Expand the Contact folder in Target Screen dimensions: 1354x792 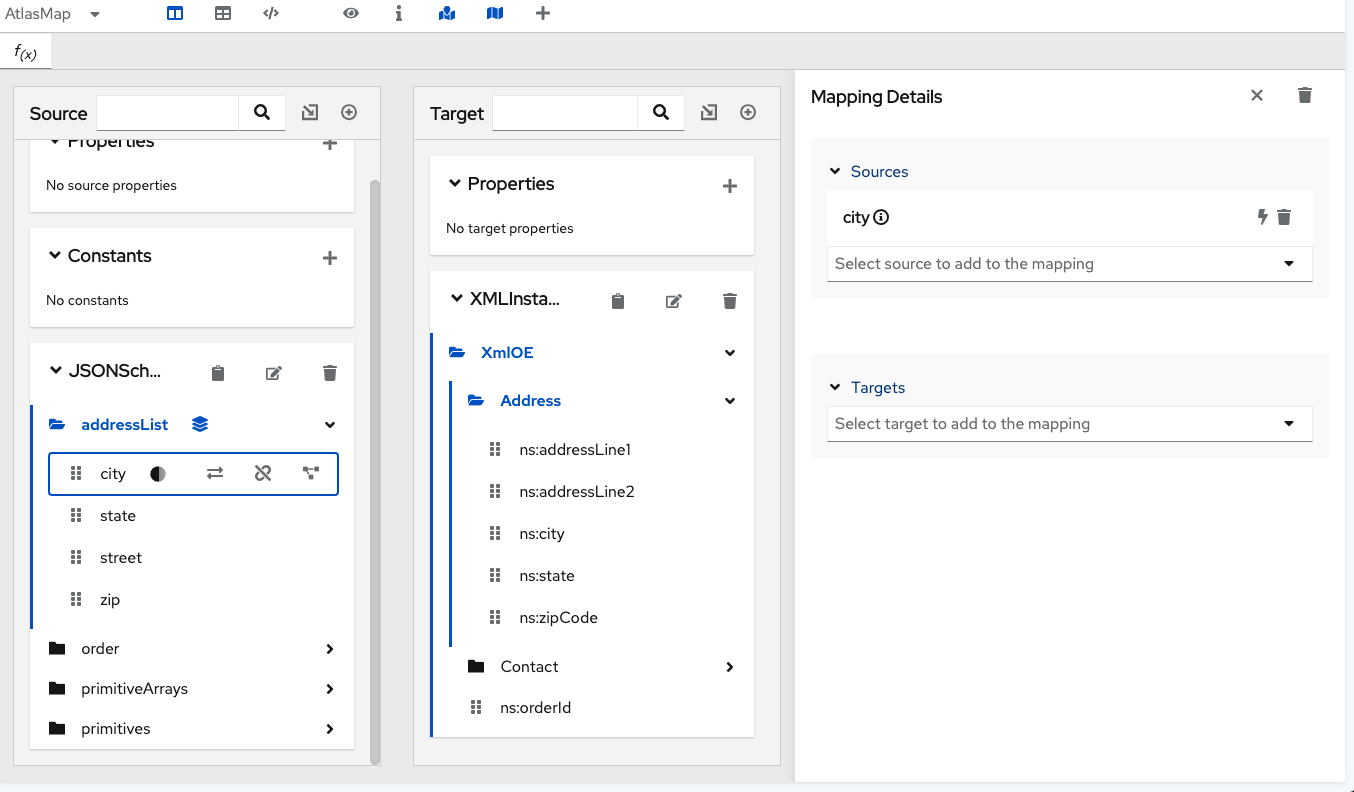730,667
